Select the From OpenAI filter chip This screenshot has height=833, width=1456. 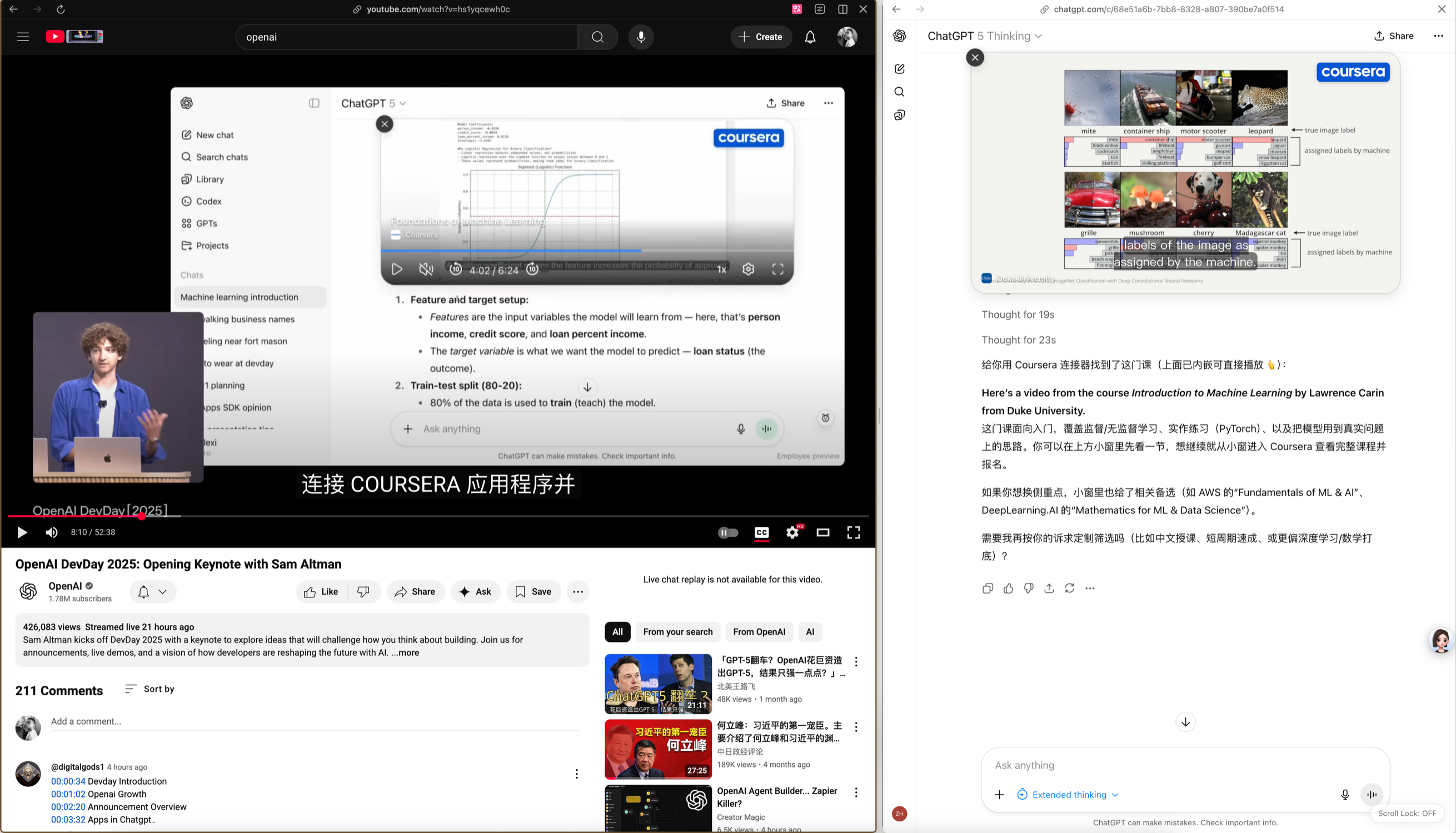pyautogui.click(x=759, y=632)
